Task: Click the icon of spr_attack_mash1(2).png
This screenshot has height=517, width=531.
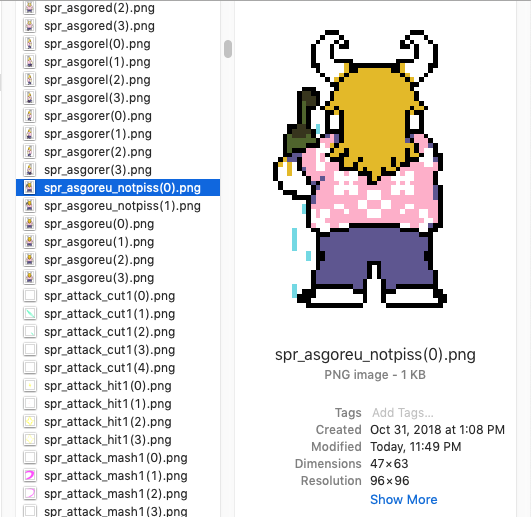Action: click(29, 493)
